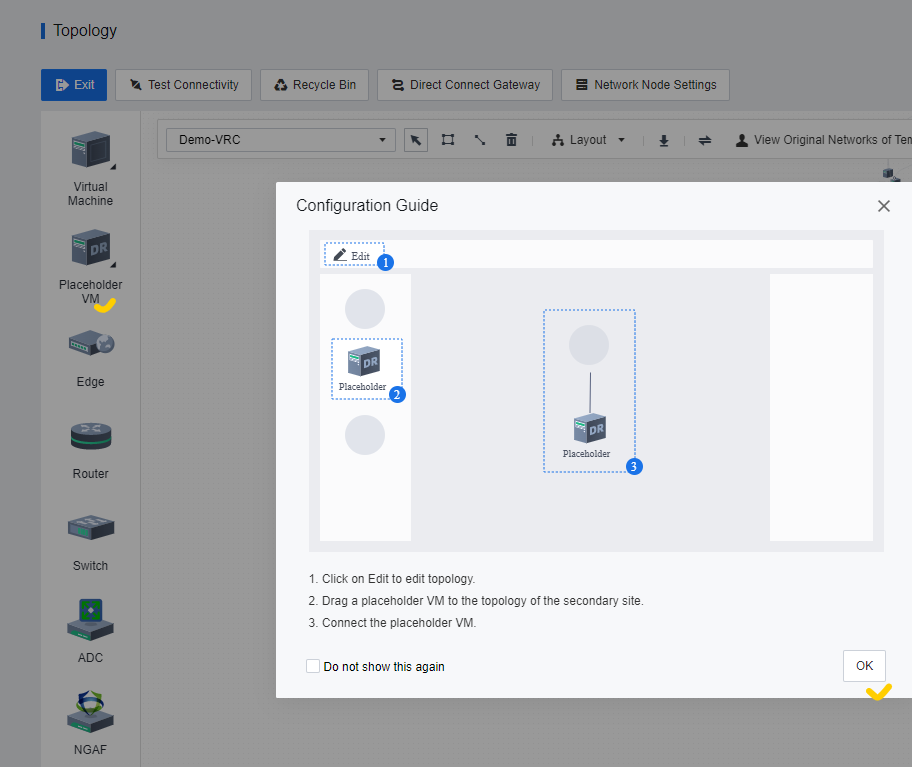The width and height of the screenshot is (912, 767).
Task: Confirm the guide with OK
Action: [864, 666]
